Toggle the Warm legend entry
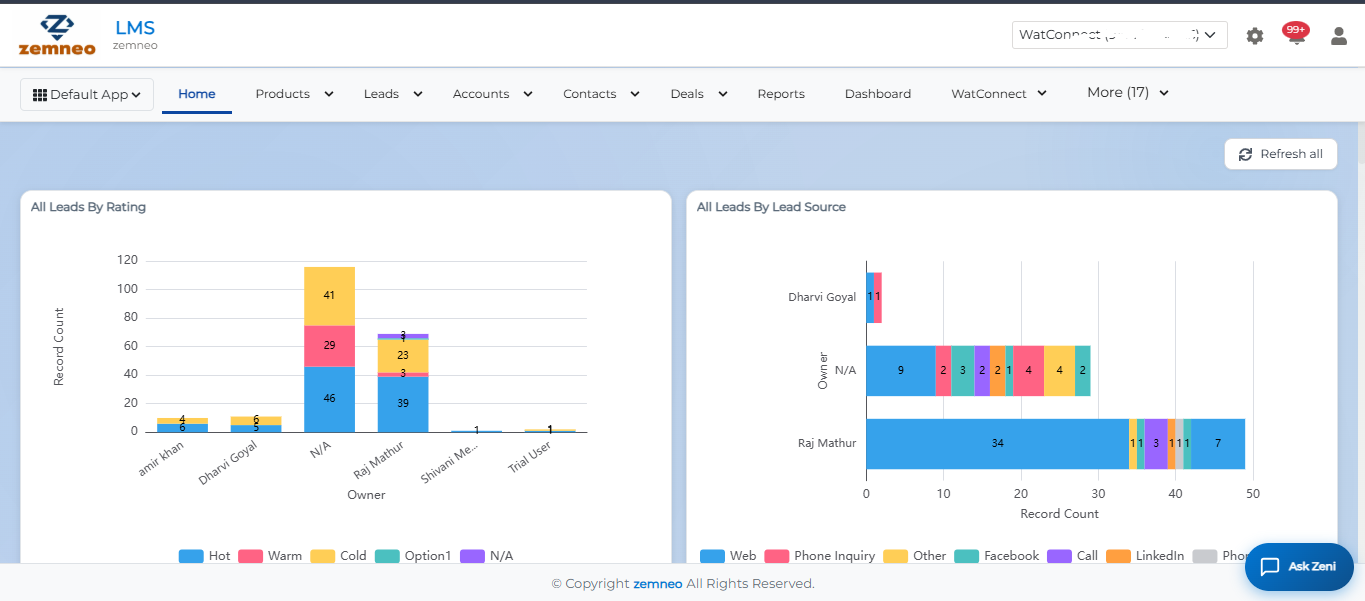The height and width of the screenshot is (601, 1365). pyautogui.click(x=270, y=556)
